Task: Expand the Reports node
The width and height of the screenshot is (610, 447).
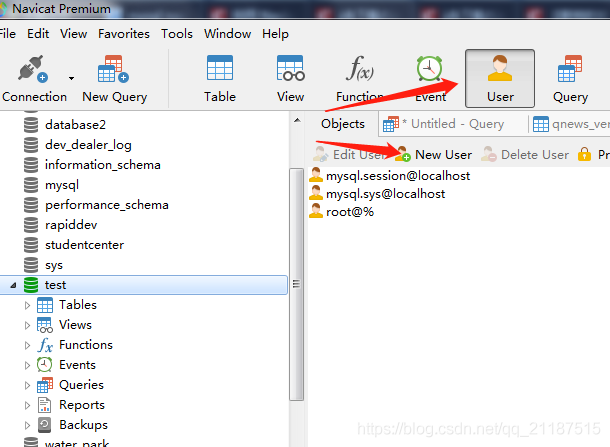Action: (x=27, y=405)
